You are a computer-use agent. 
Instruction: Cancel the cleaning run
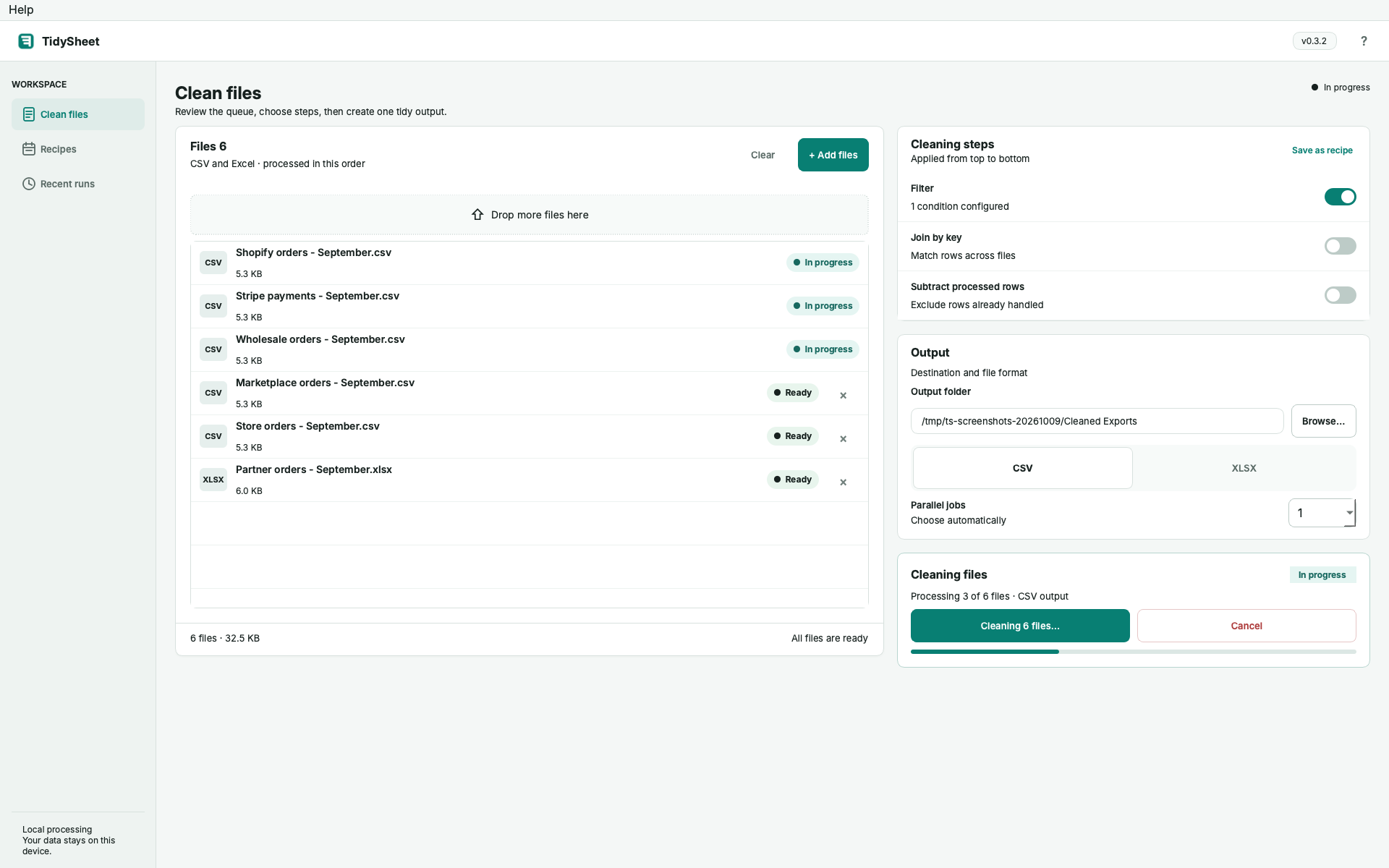click(1246, 626)
